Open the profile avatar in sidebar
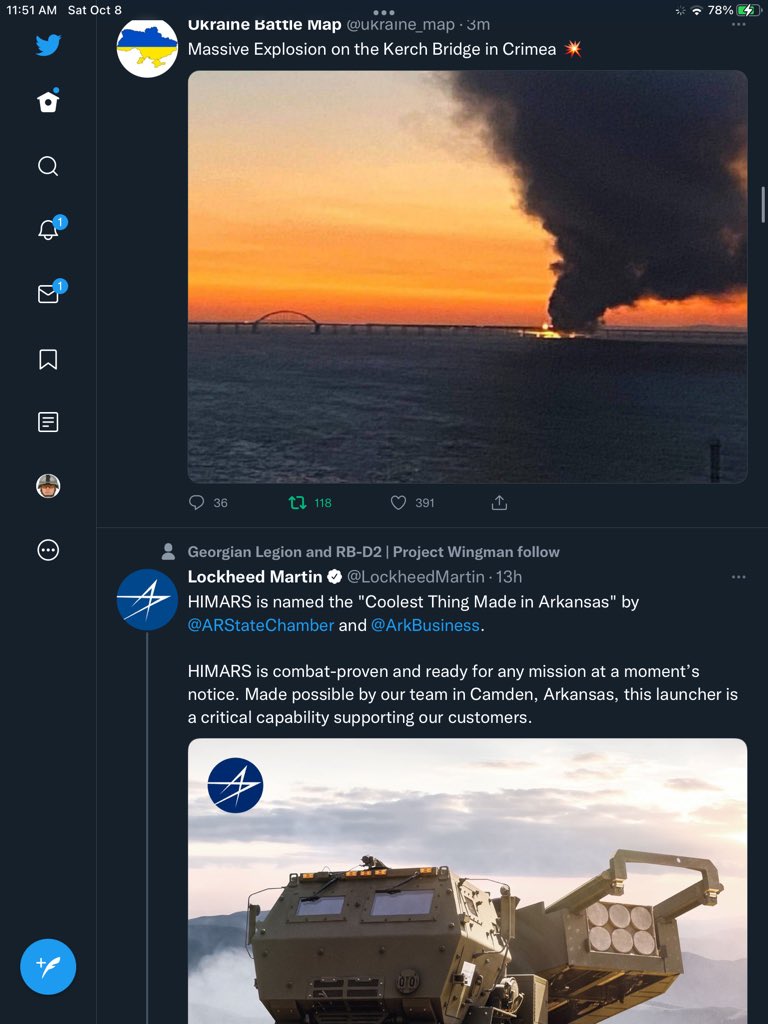Viewport: 768px width, 1024px height. click(x=48, y=486)
